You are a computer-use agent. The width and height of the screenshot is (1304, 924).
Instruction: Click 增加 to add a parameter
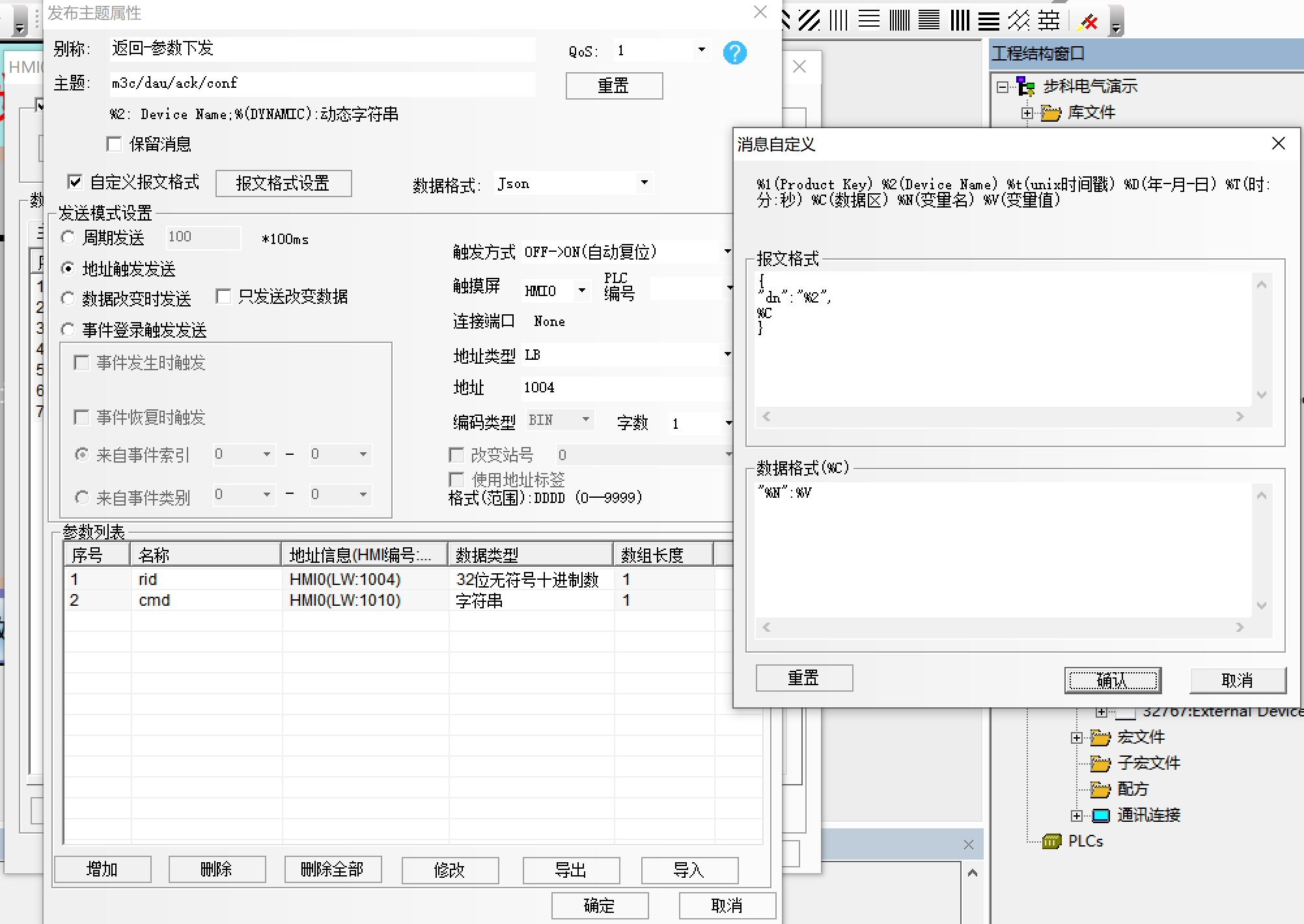click(102, 869)
